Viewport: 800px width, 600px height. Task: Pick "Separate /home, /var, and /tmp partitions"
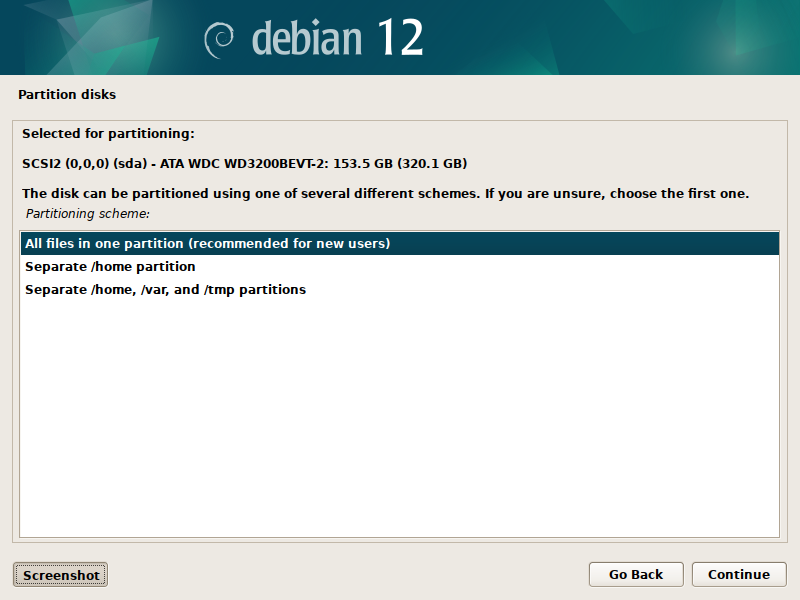(399, 289)
